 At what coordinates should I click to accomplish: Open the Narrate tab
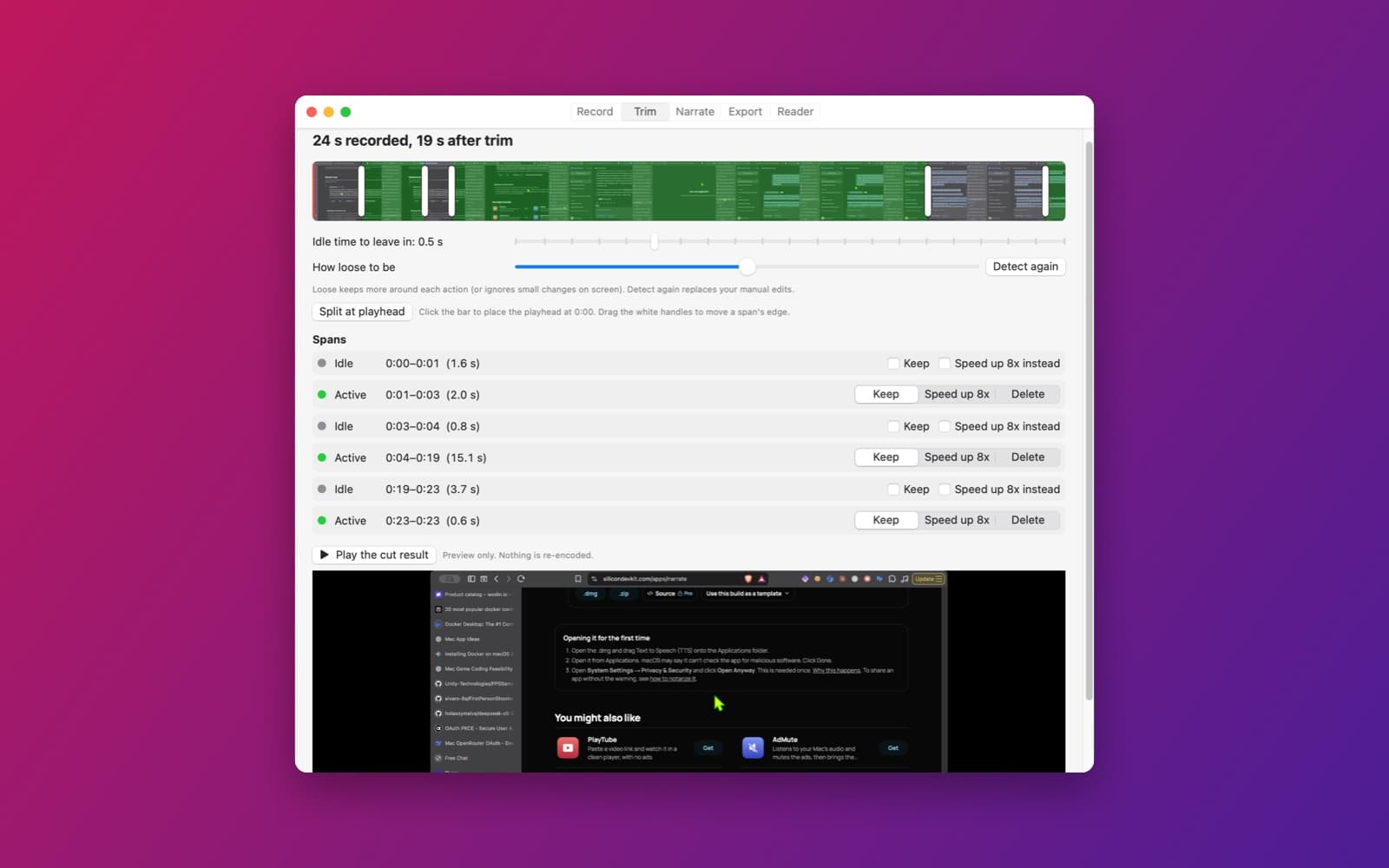[x=694, y=112]
